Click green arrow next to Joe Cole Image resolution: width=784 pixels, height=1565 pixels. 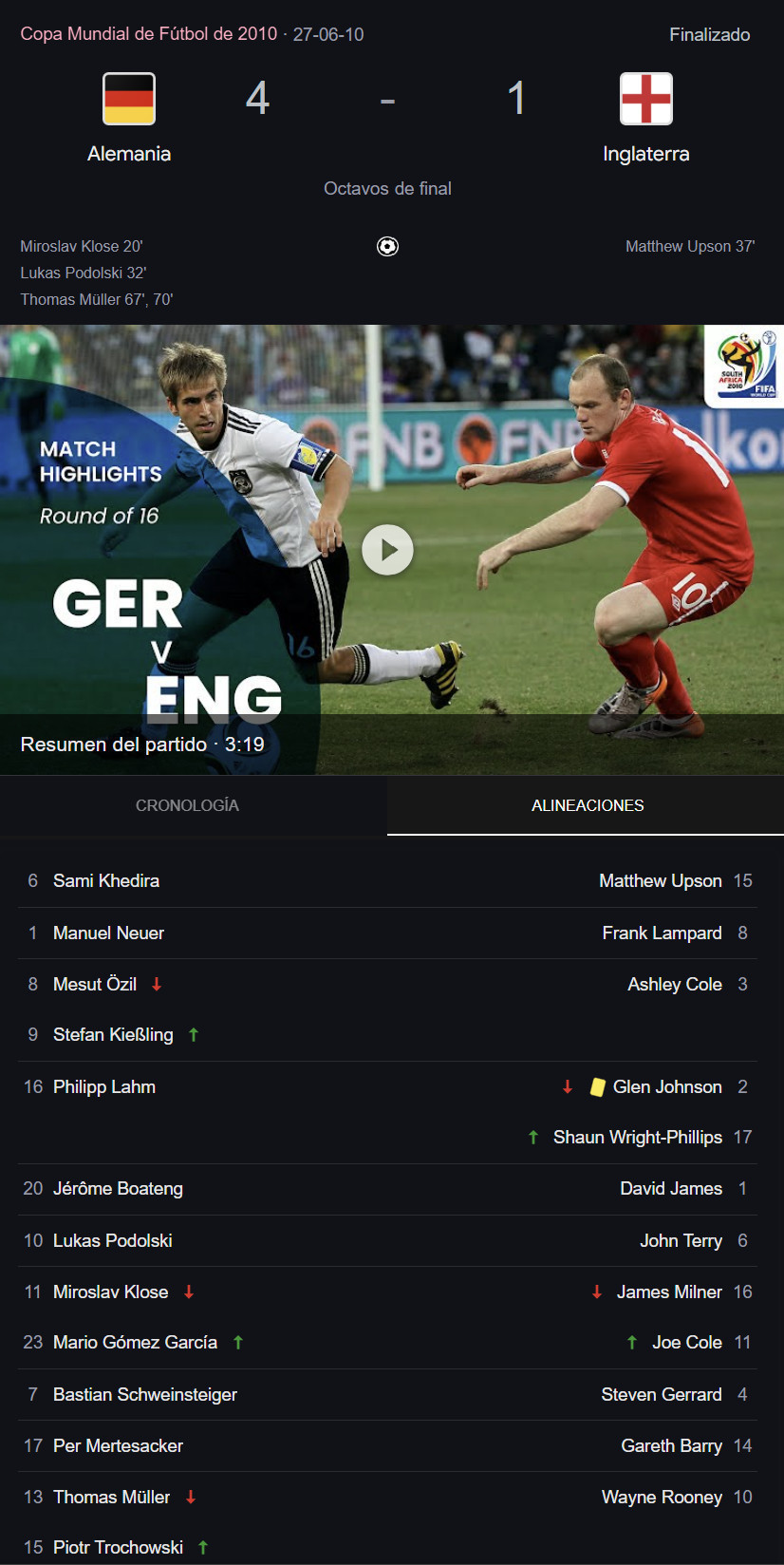(x=632, y=1343)
